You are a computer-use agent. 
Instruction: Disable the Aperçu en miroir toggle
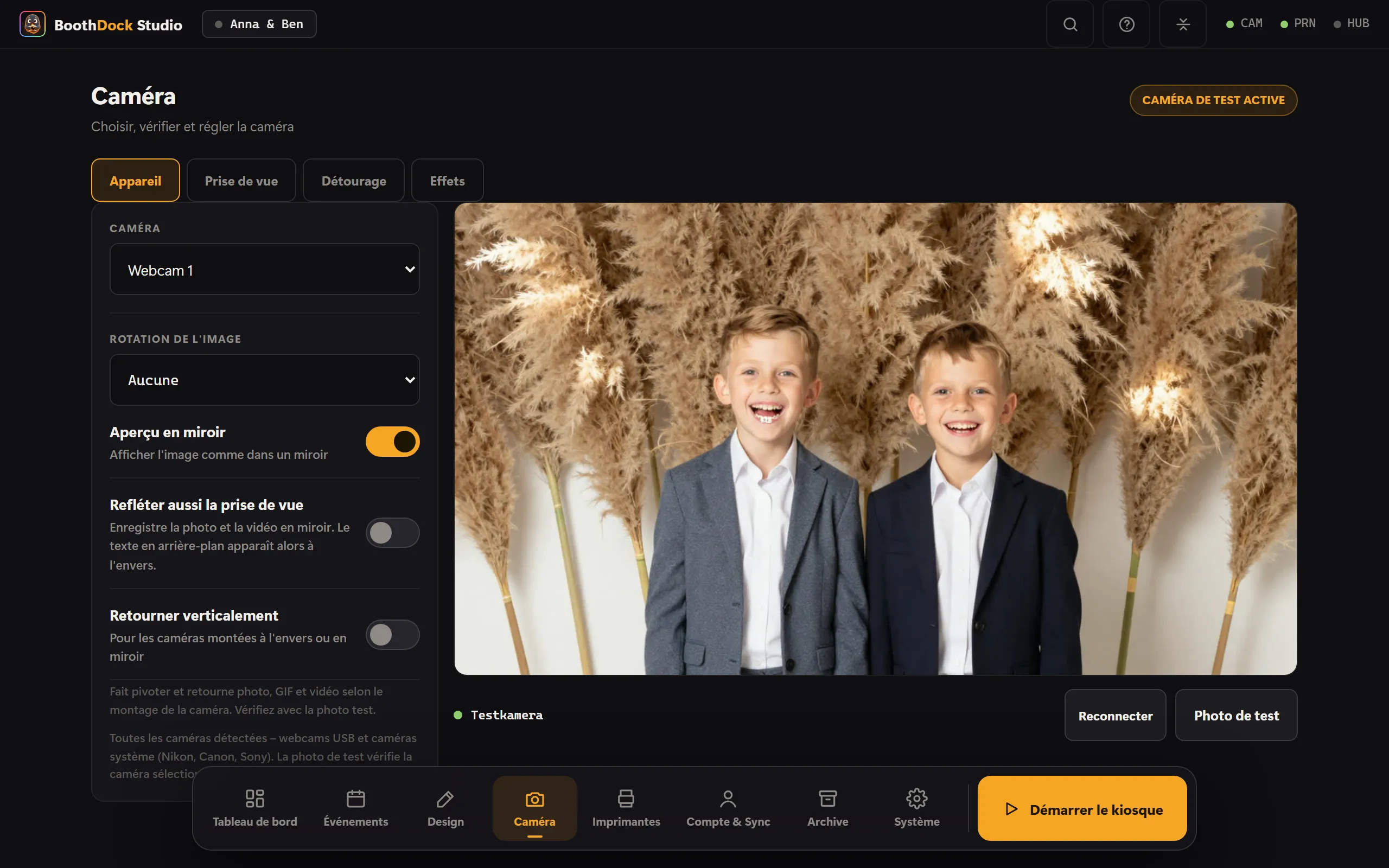pos(393,442)
